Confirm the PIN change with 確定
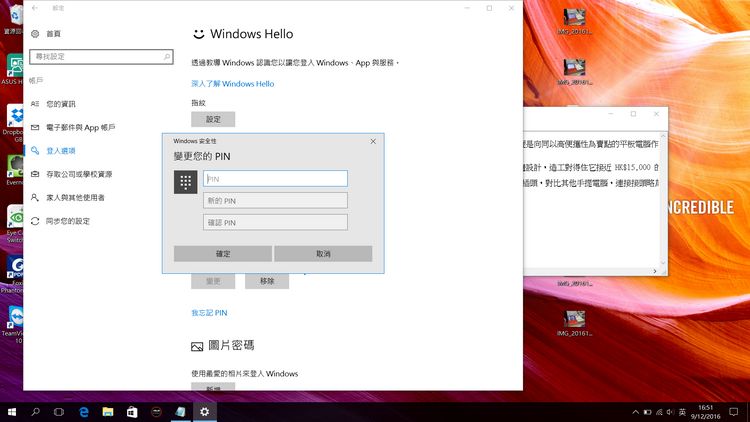This screenshot has width=750, height=422. [223, 254]
